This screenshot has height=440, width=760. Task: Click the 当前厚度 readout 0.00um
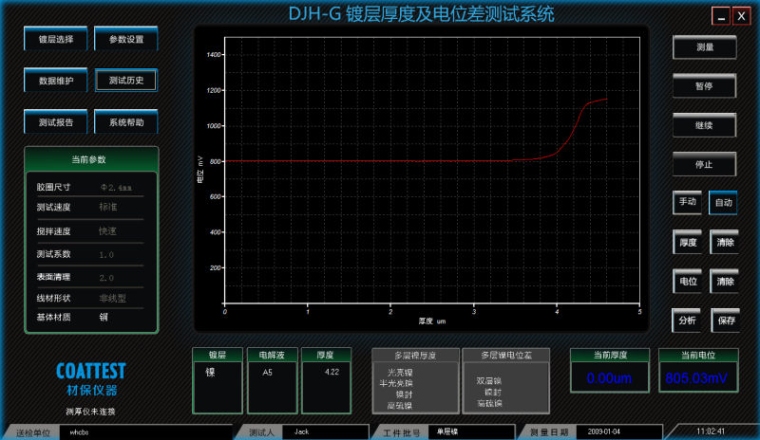[610, 378]
